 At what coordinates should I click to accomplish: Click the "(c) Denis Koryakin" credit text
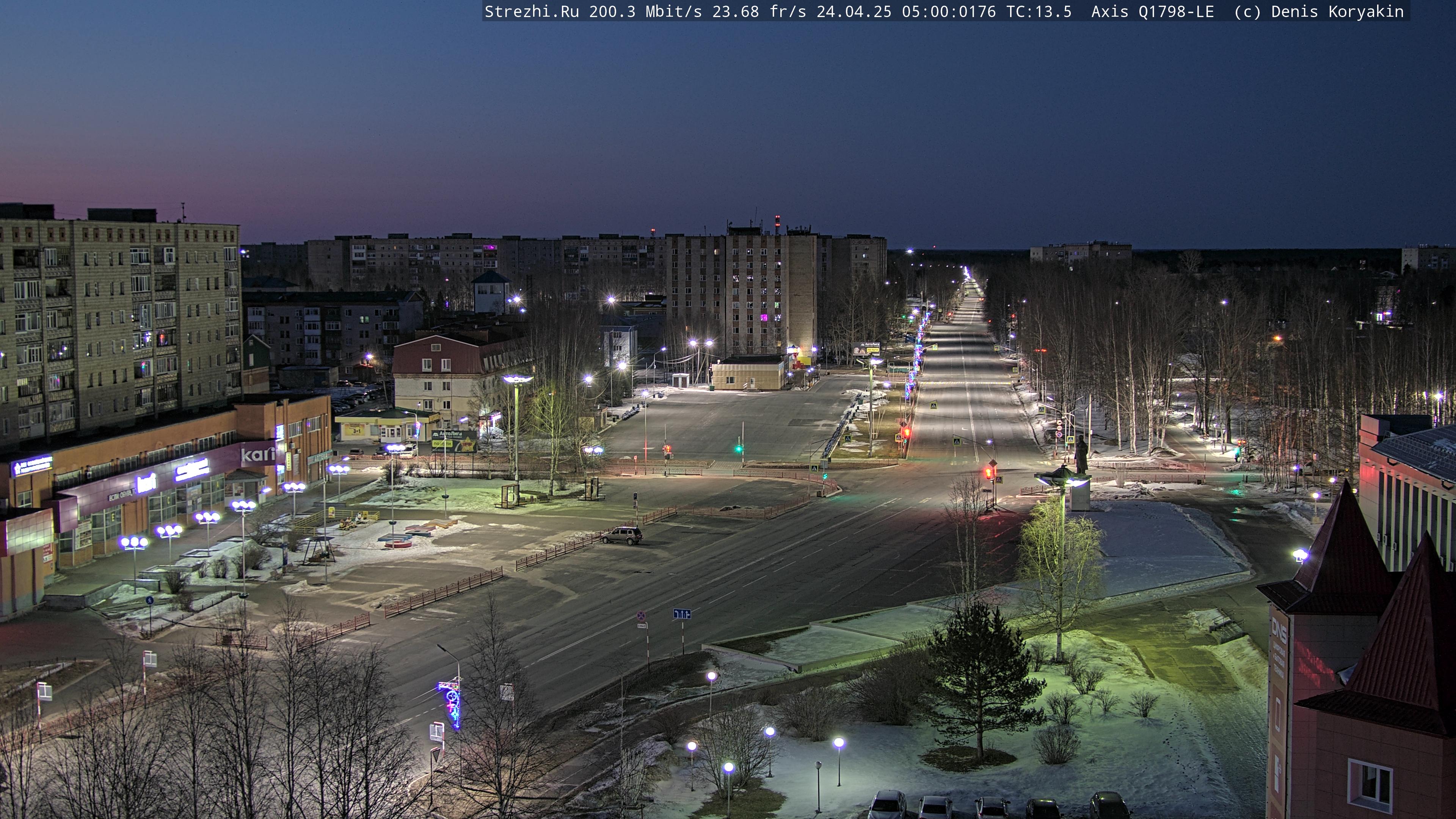point(1319,12)
